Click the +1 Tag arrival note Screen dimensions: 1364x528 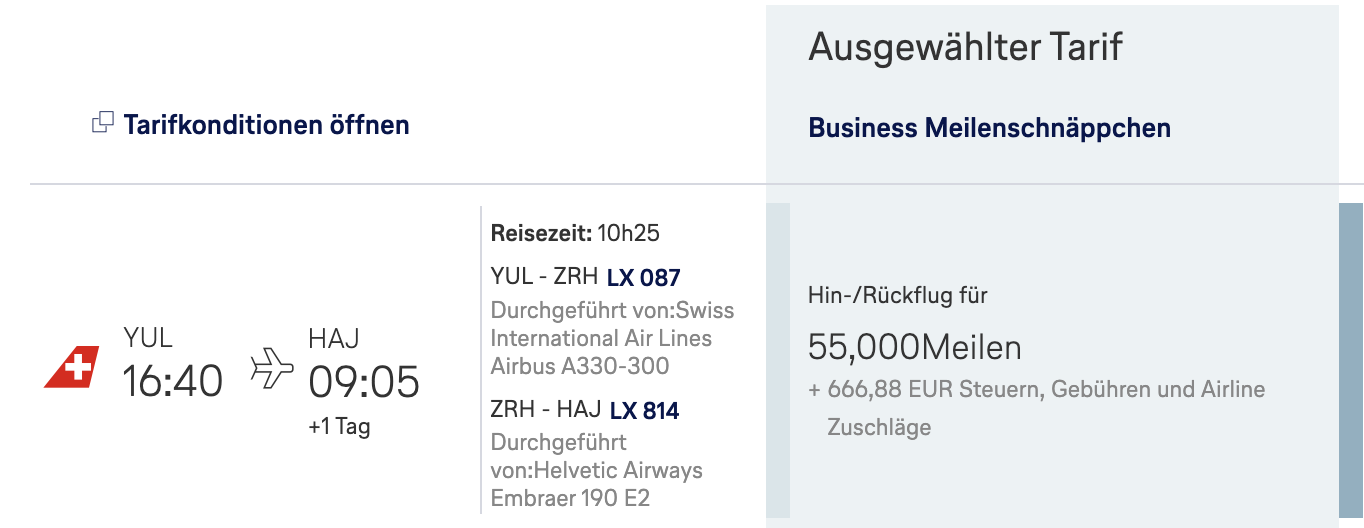pyautogui.click(x=339, y=427)
